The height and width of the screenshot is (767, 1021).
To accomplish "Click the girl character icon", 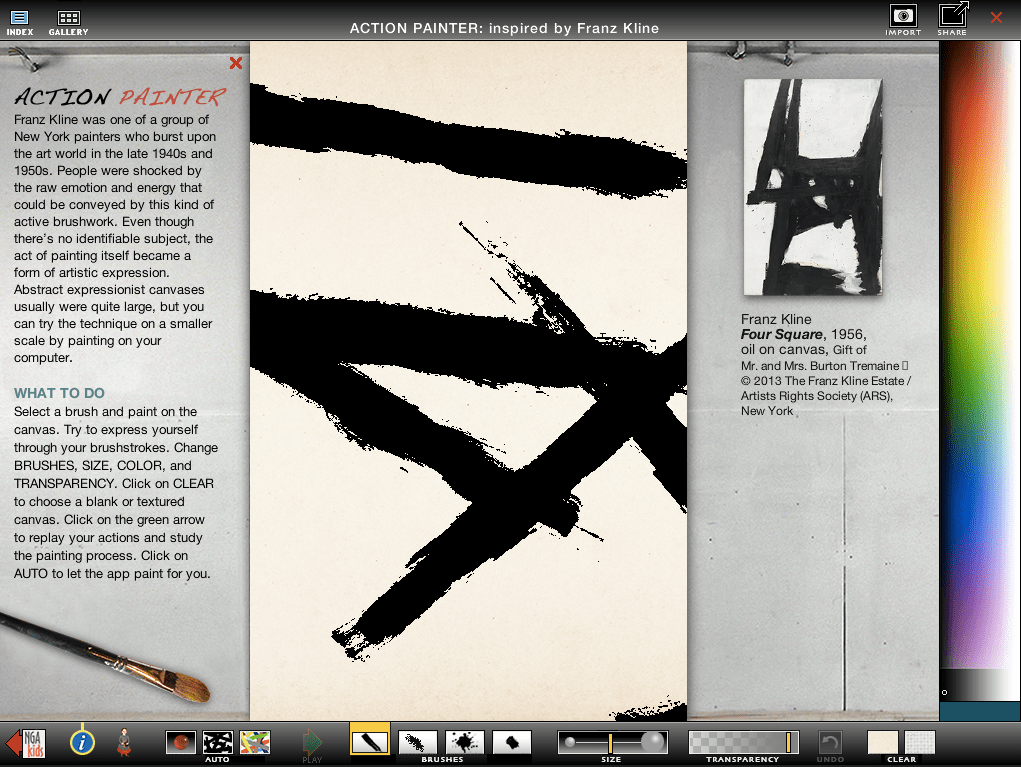I will (126, 742).
